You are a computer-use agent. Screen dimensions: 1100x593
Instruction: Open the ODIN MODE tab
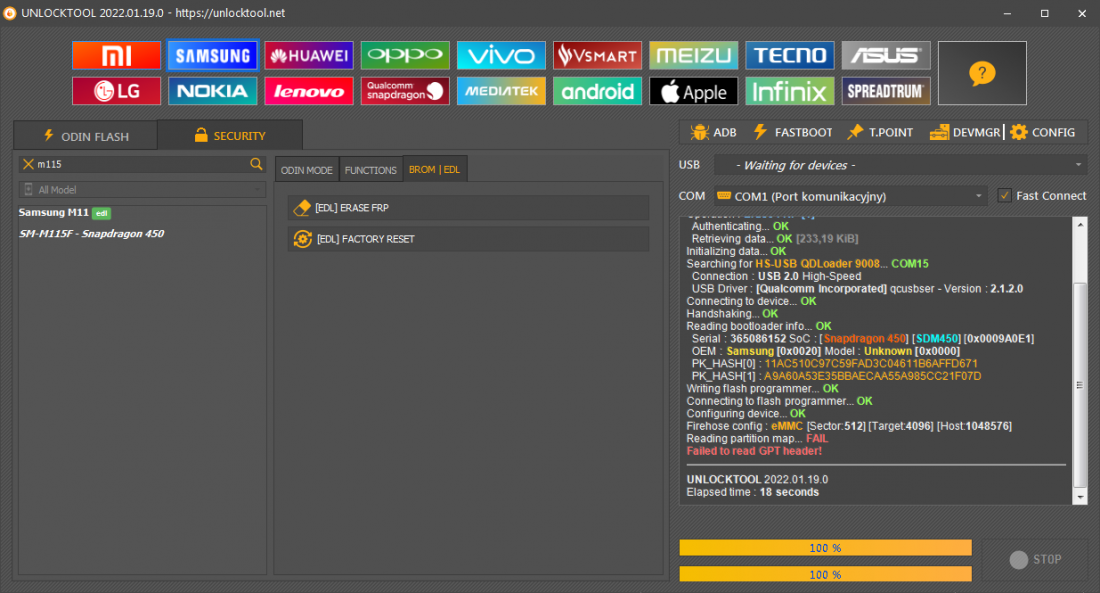pos(307,170)
